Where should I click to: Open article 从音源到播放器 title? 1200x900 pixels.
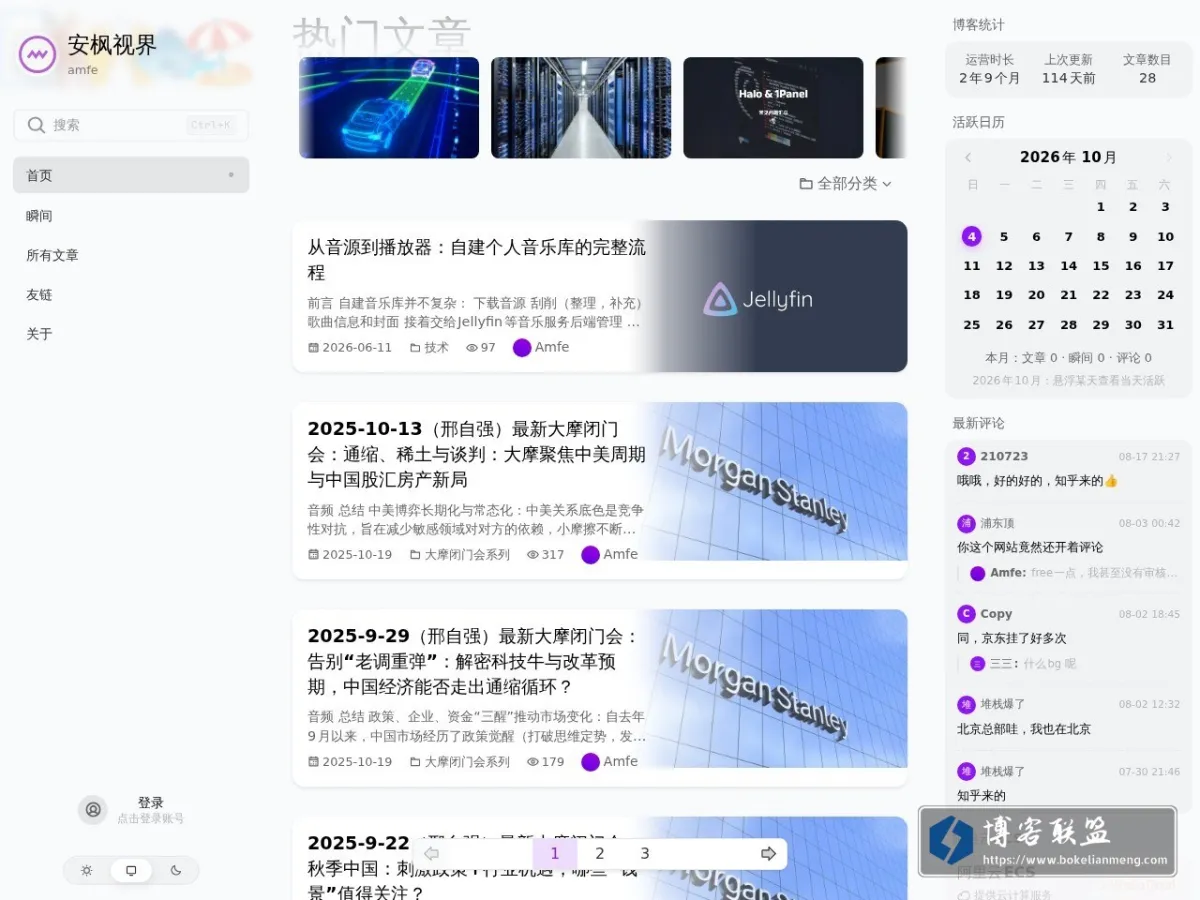[477, 260]
